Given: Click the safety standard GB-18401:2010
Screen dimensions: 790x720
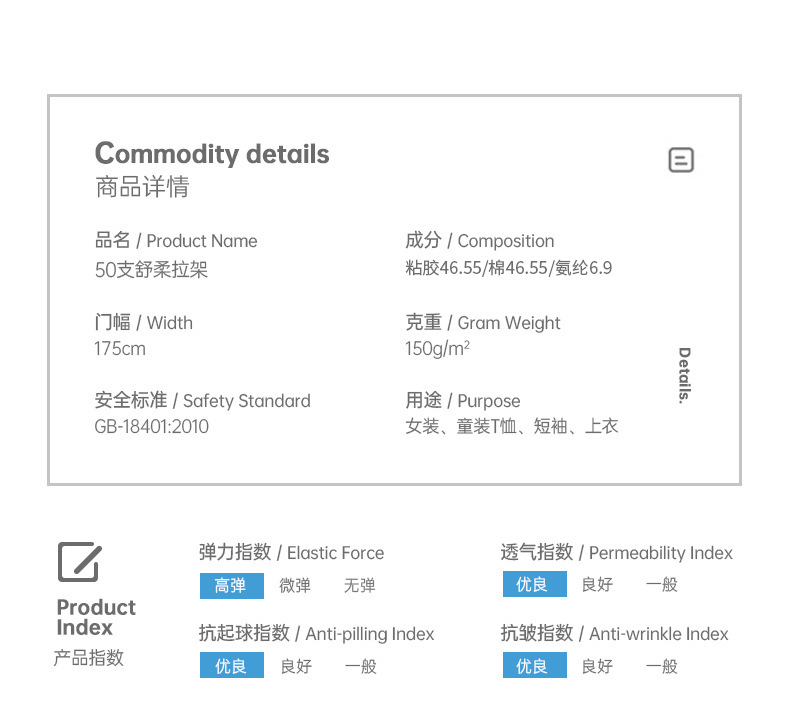Looking at the screenshot, I should (152, 427).
